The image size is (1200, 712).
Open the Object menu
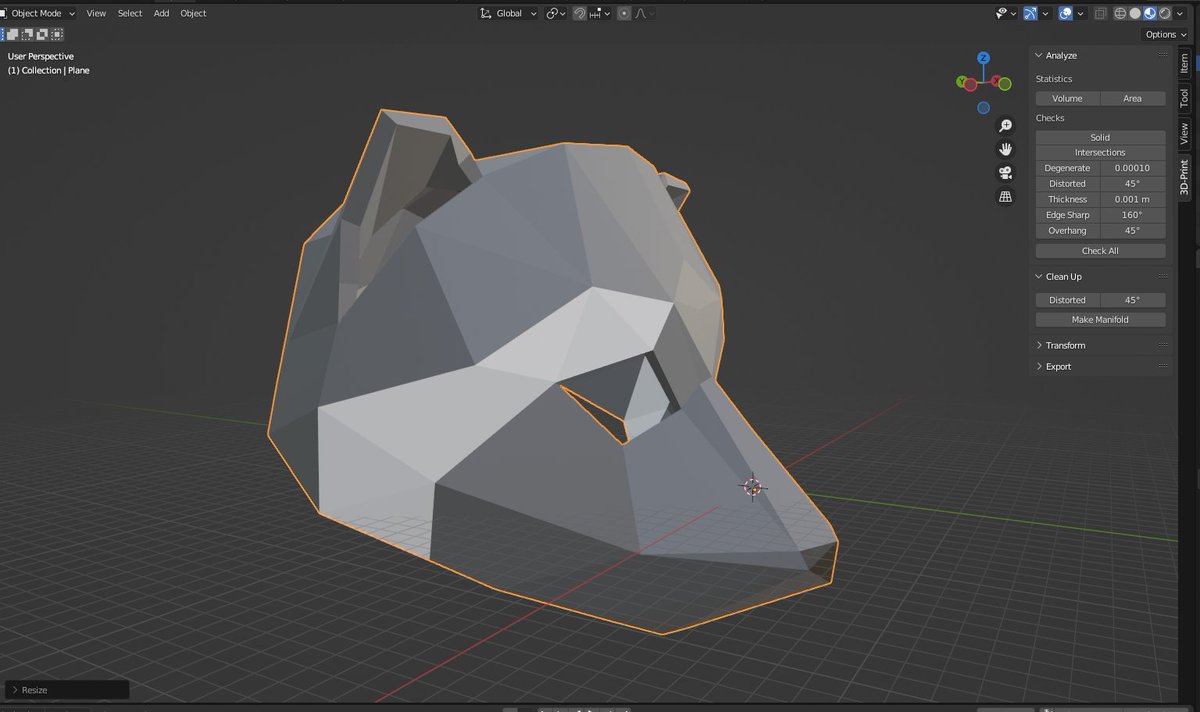(x=193, y=13)
